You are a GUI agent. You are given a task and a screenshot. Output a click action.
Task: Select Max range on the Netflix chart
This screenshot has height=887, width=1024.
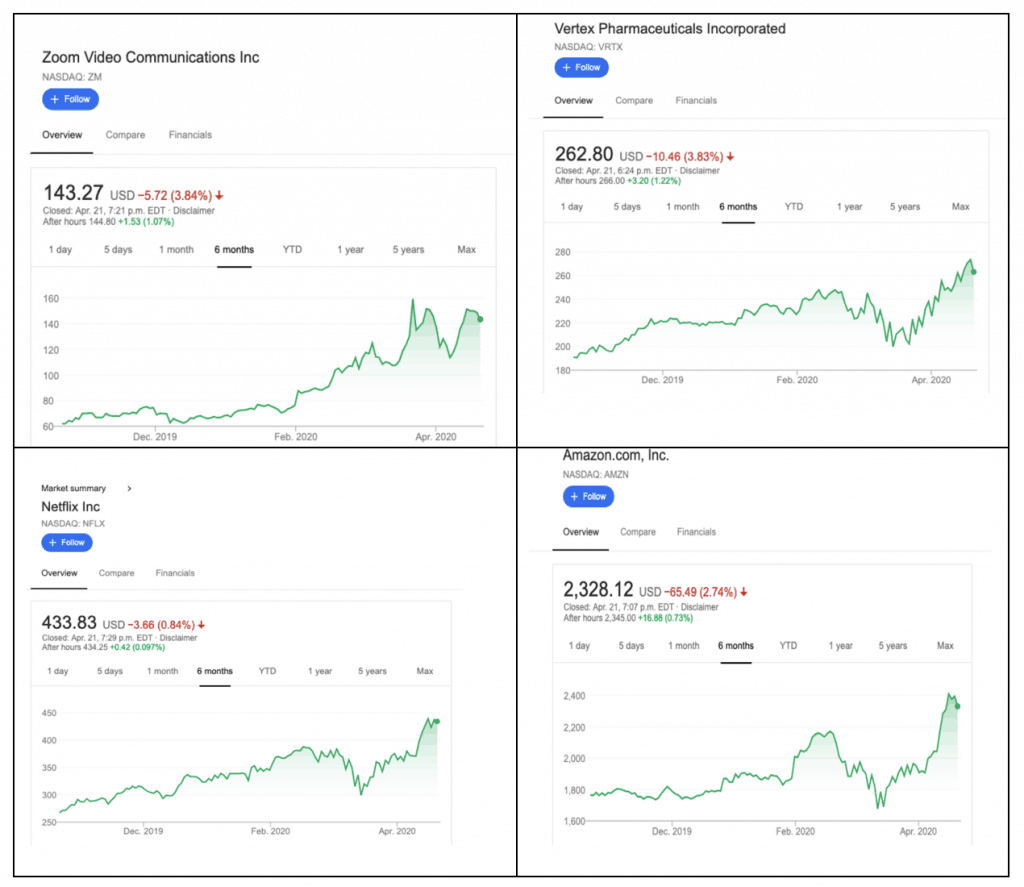coord(424,671)
